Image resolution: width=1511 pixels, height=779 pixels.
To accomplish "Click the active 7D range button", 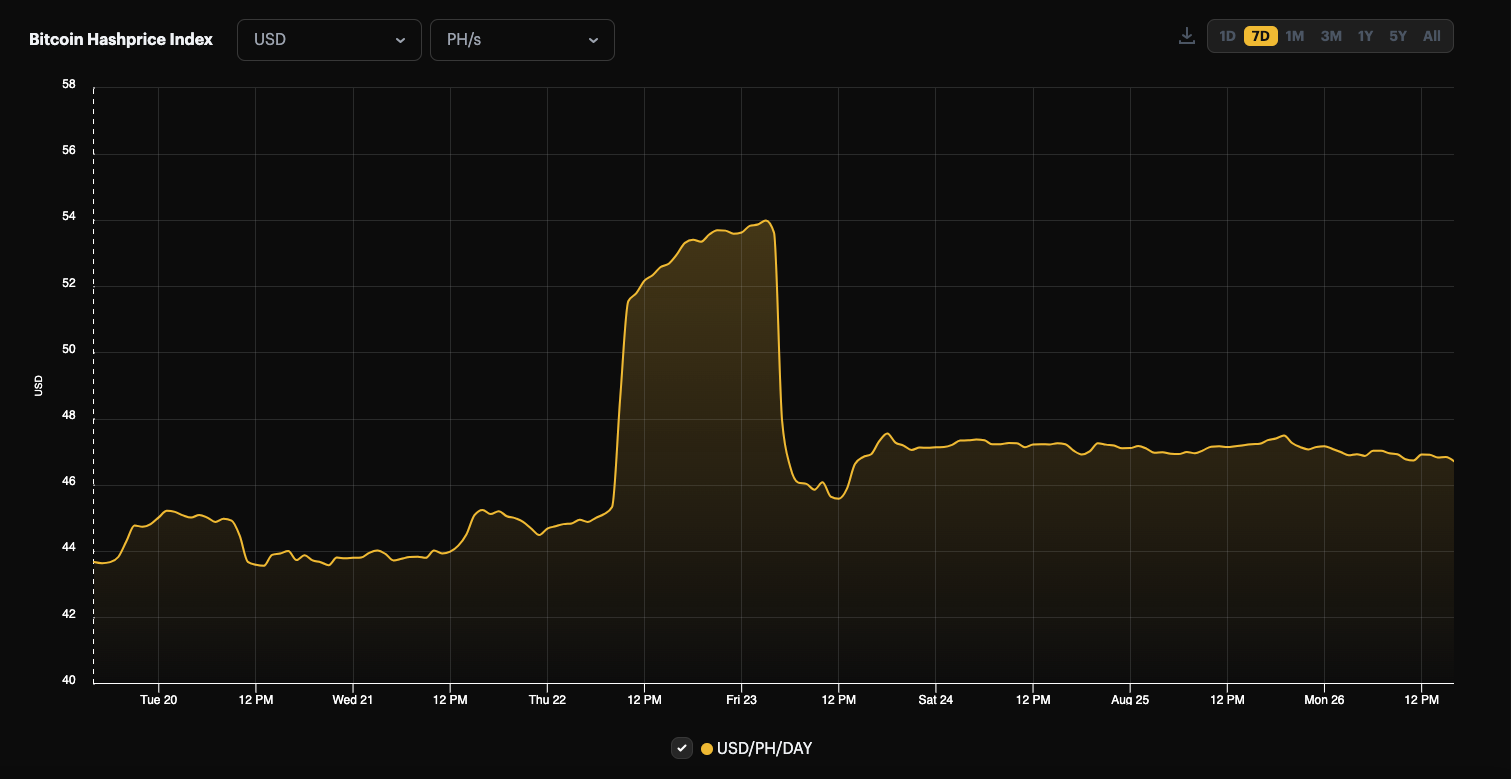I will tap(1261, 35).
